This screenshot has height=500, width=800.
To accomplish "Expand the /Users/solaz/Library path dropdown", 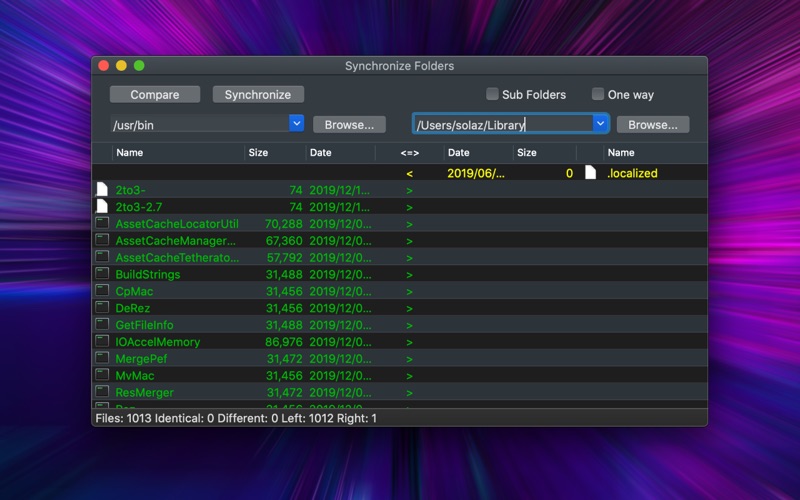I will pos(600,123).
